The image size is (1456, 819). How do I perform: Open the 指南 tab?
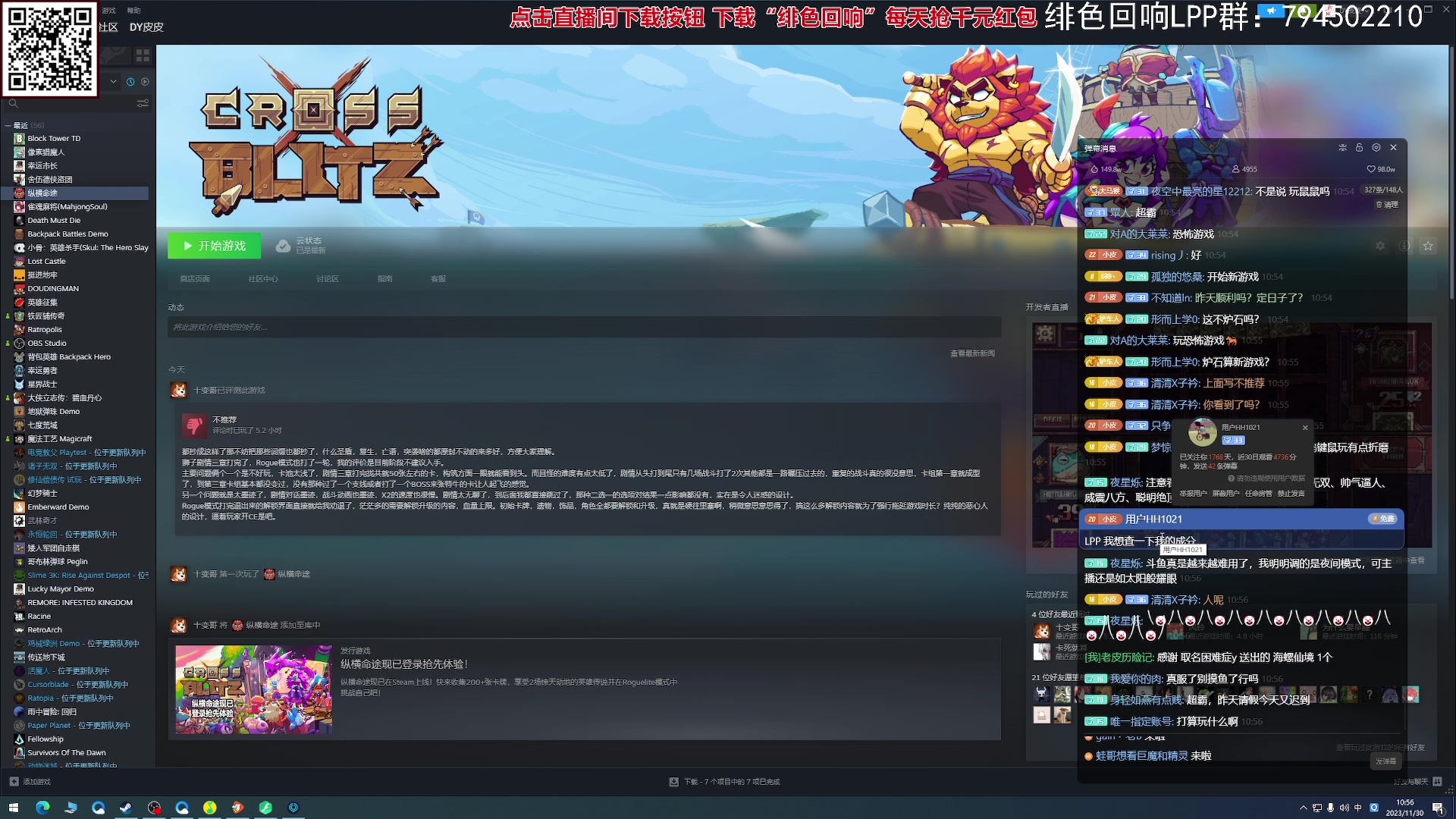(x=385, y=279)
